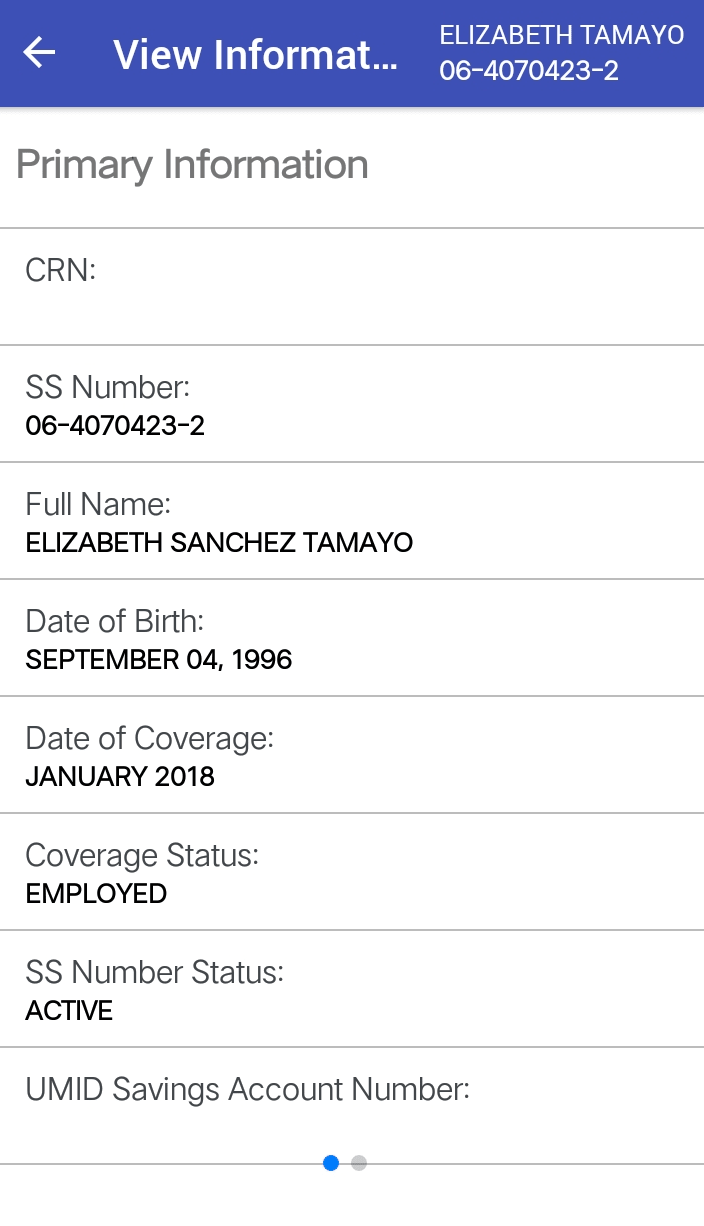
Task: Select ELIZABETH SANCHEZ TAMAYO full name value
Action: [219, 543]
